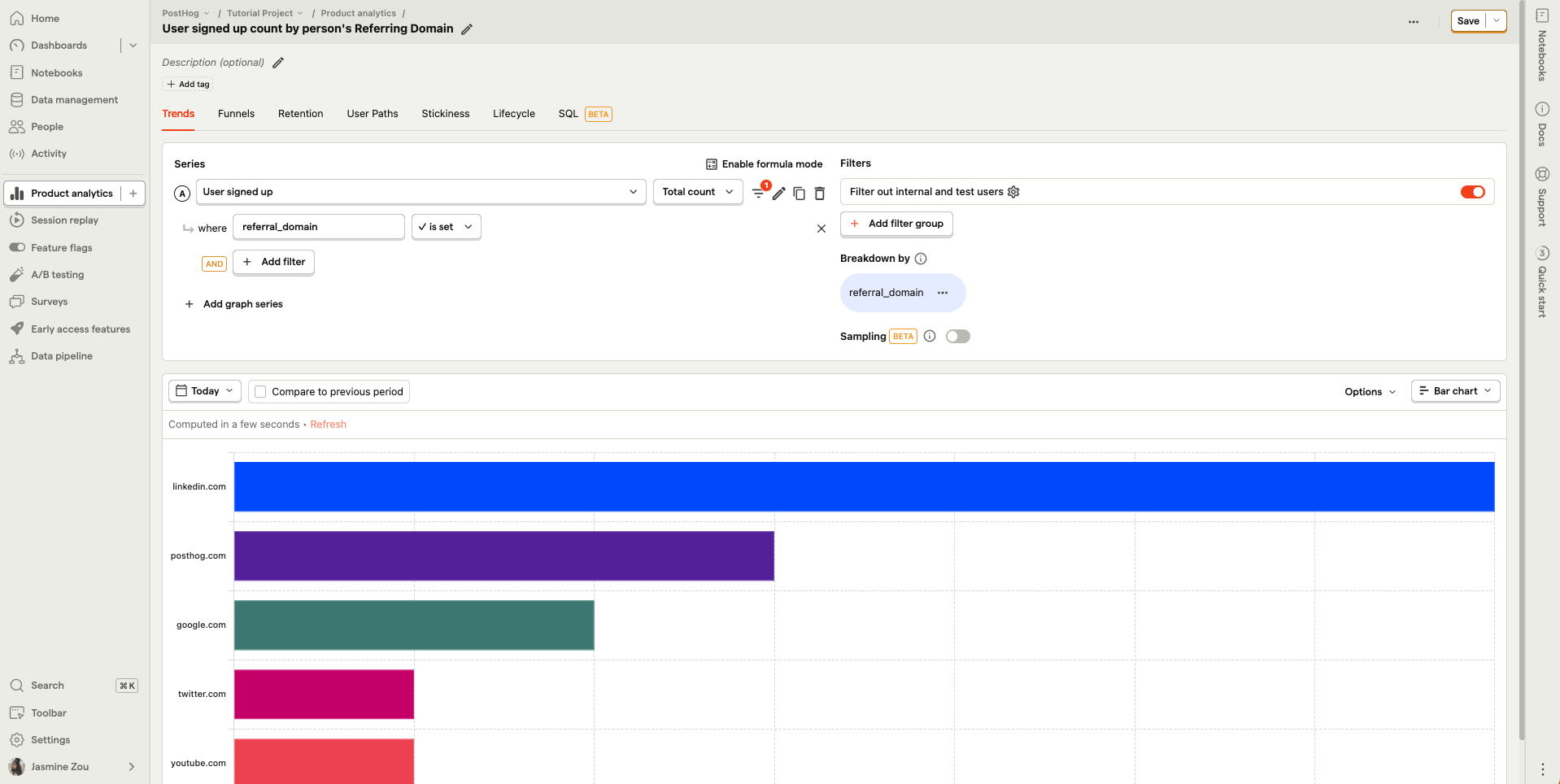This screenshot has width=1560, height=784.
Task: Edit the description pencil icon
Action: point(278,63)
